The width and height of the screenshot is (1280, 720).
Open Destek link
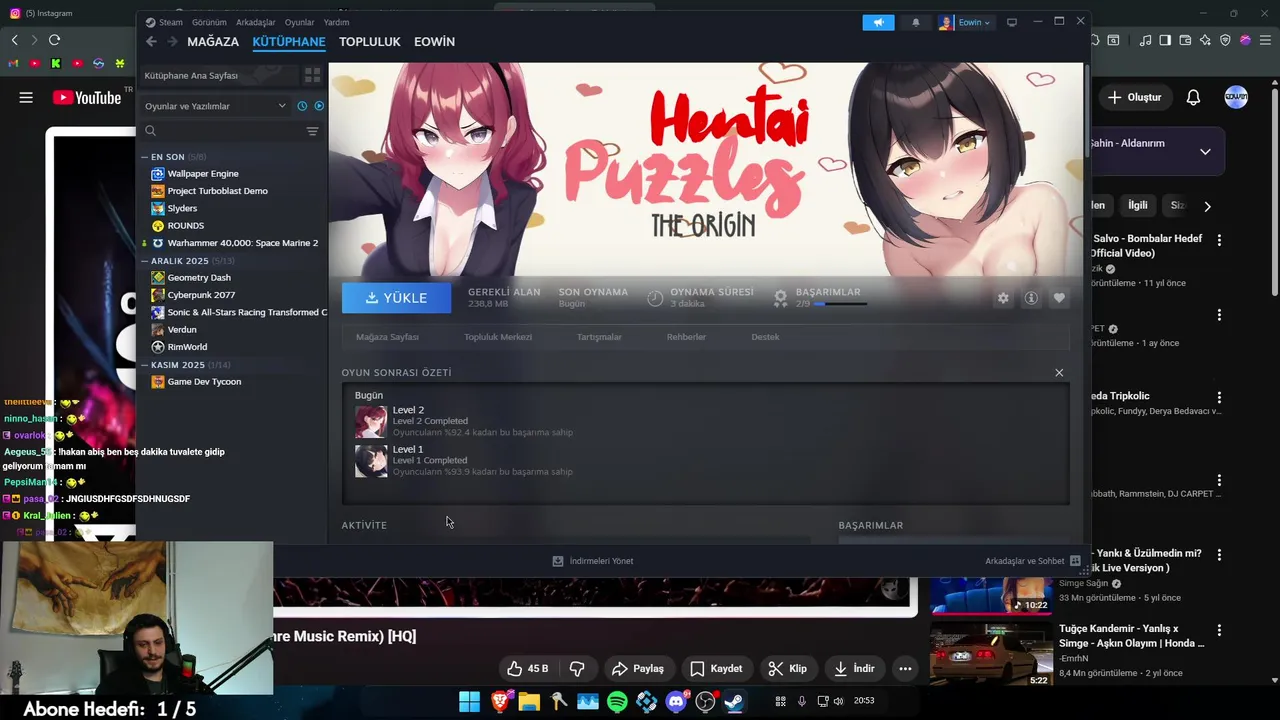point(765,337)
